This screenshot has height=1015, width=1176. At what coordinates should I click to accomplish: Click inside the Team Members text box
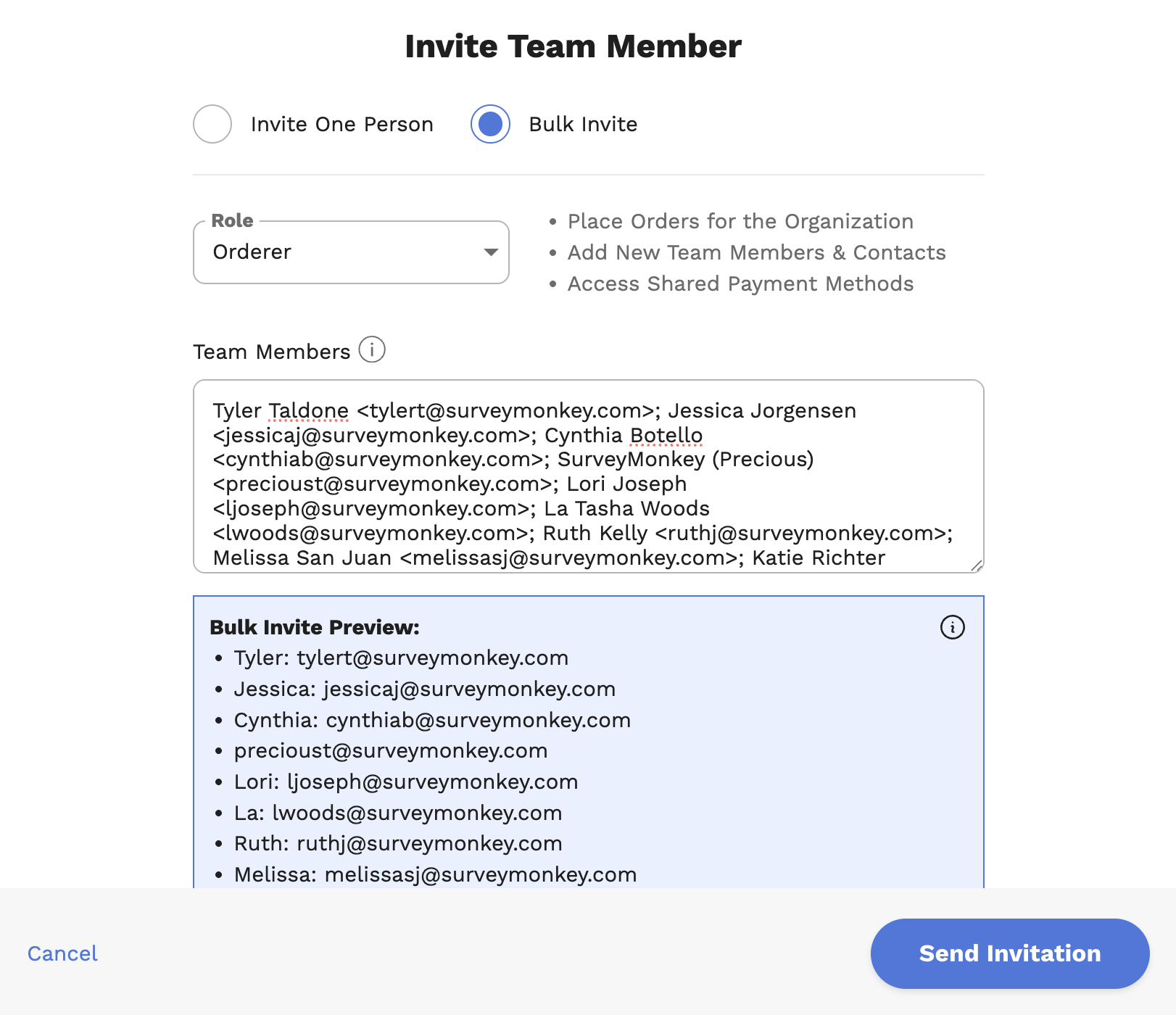(587, 478)
